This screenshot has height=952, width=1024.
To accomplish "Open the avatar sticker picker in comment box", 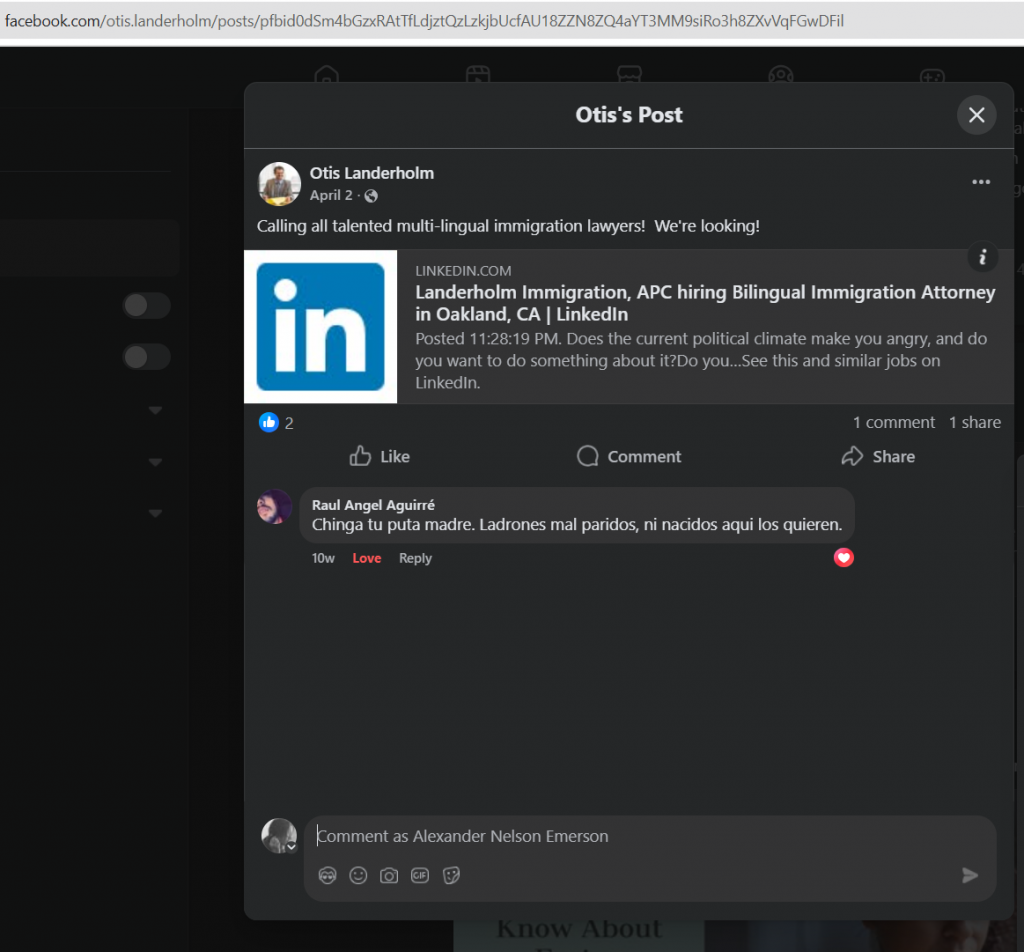I will pos(327,875).
